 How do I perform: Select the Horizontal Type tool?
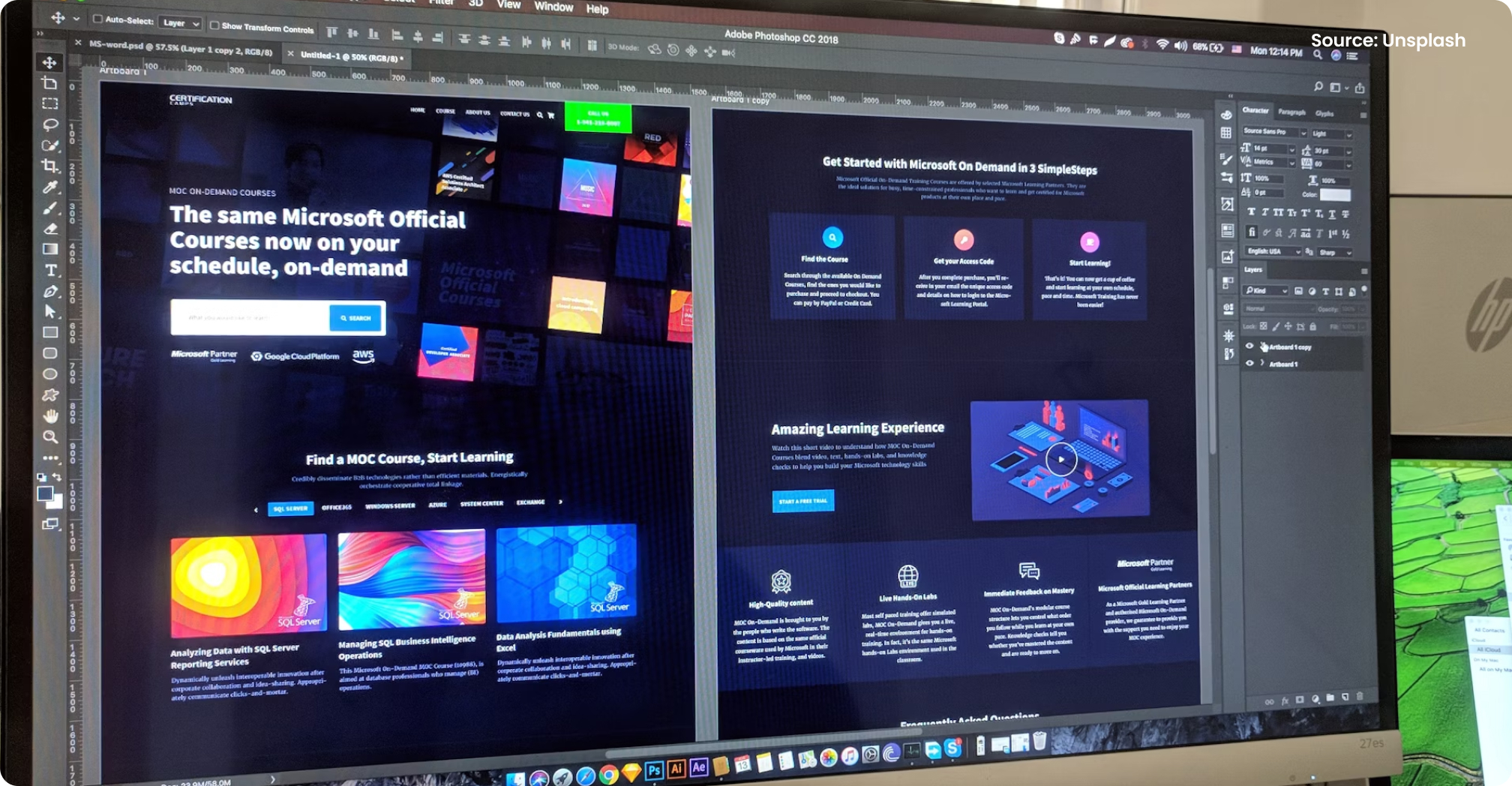50,270
